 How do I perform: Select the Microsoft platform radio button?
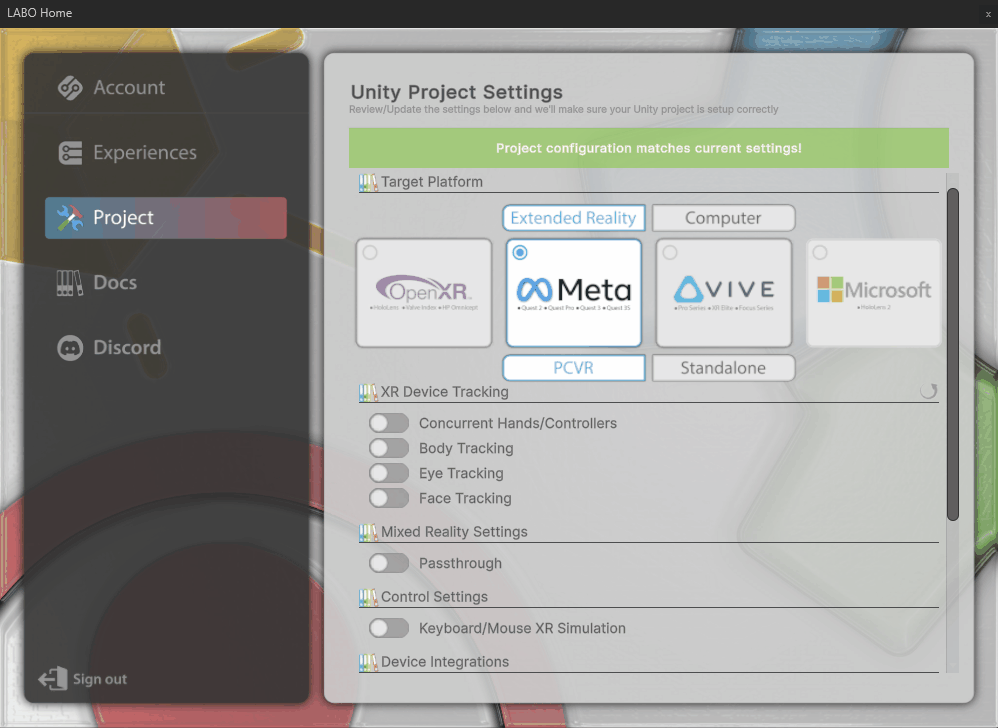click(x=820, y=253)
